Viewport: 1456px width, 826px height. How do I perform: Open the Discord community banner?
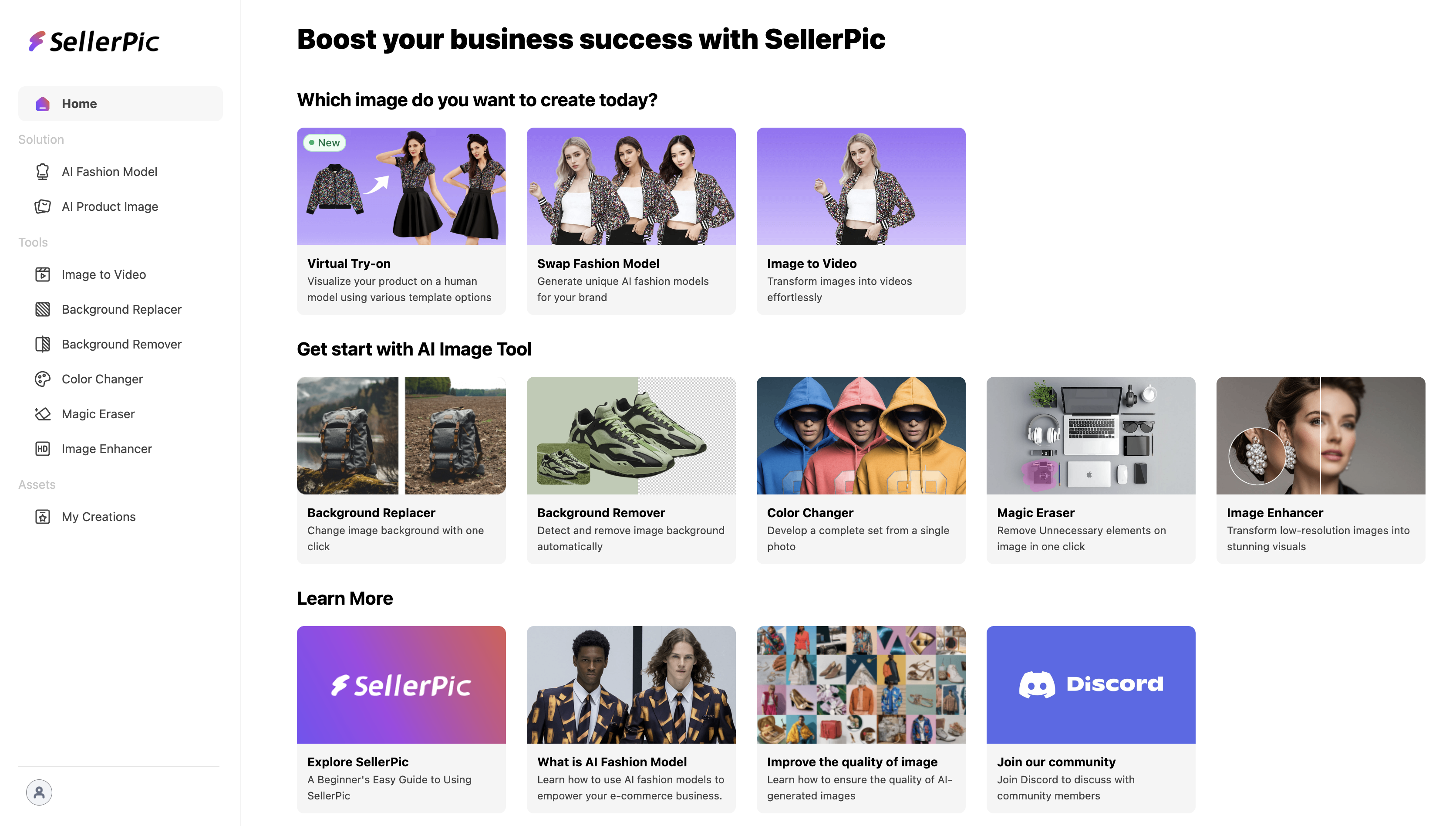click(1090, 684)
